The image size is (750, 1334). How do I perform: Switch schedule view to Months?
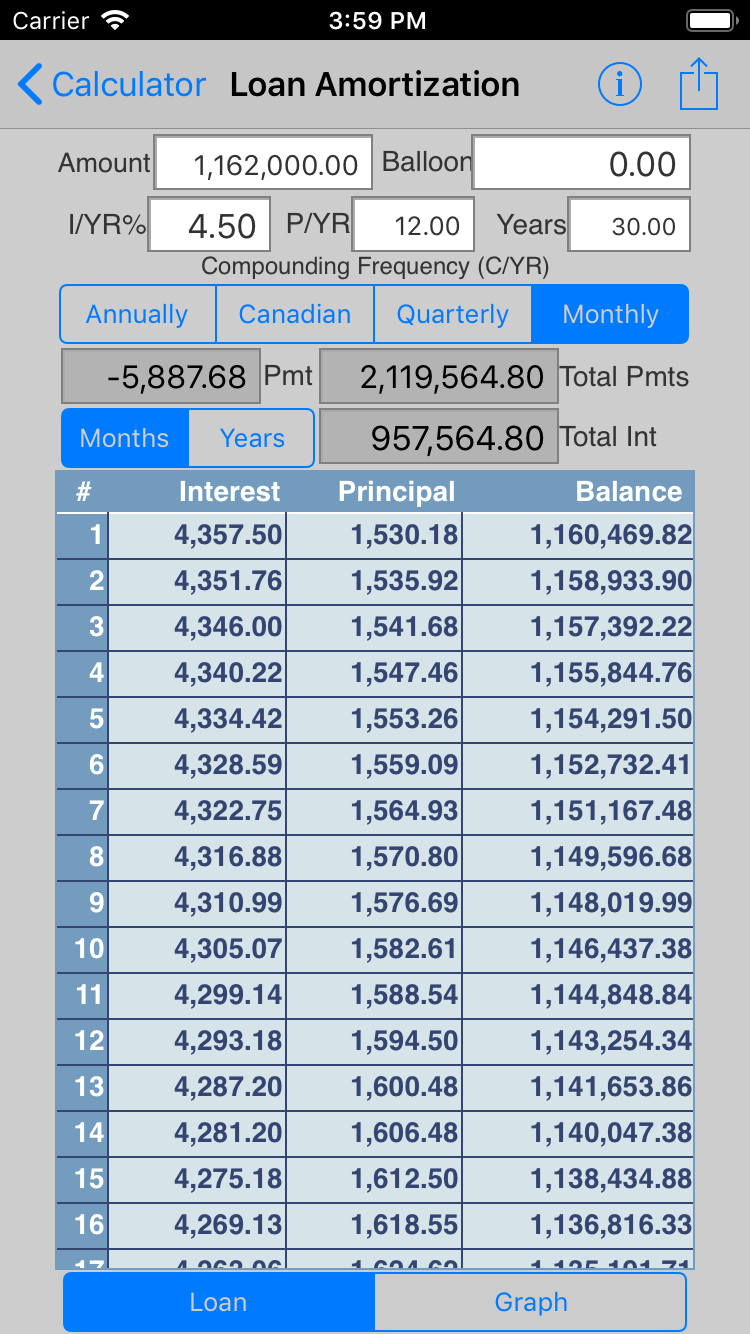click(x=125, y=438)
